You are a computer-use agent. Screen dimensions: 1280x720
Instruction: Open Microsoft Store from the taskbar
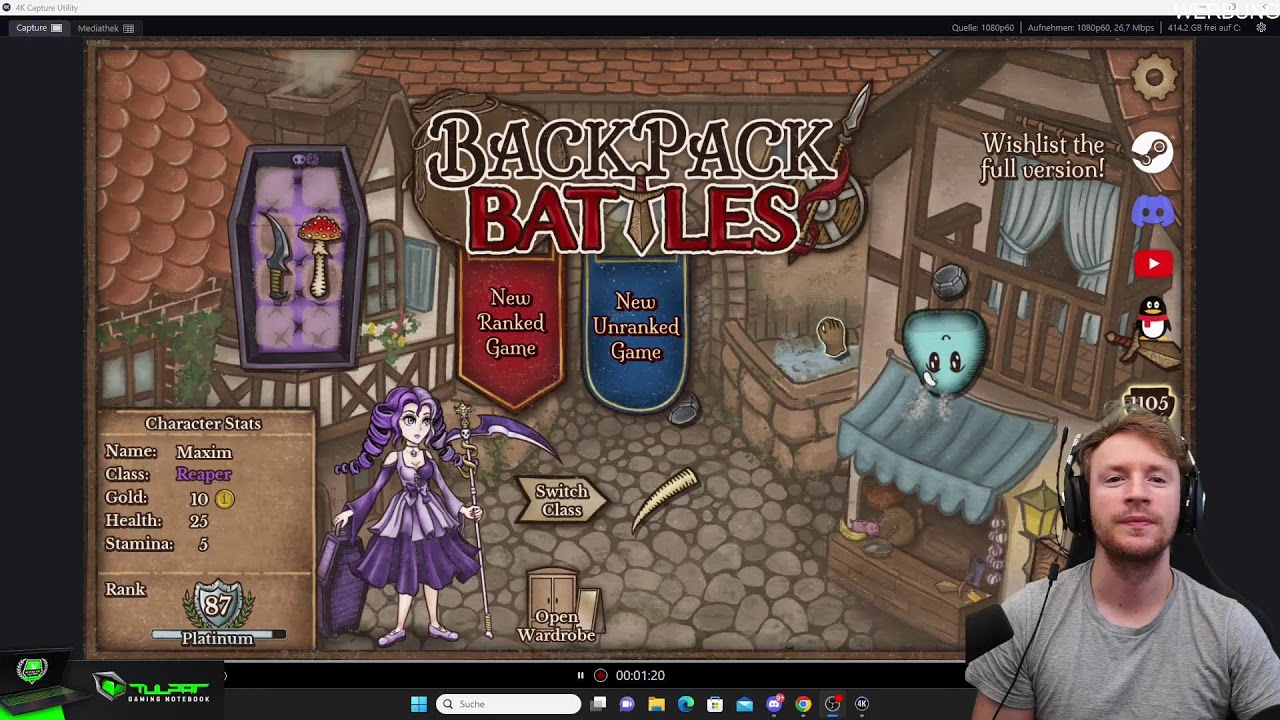click(x=715, y=704)
